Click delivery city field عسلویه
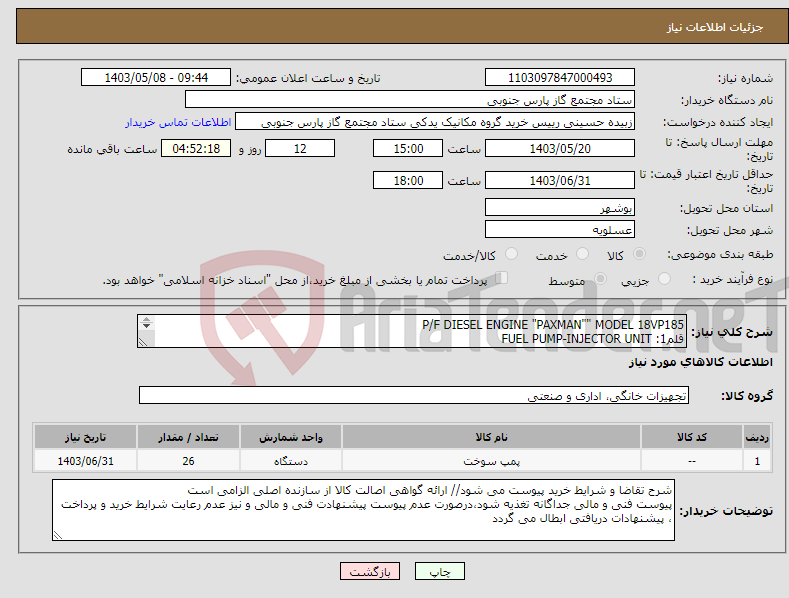Viewport: 789px width, 598px height. [560, 229]
